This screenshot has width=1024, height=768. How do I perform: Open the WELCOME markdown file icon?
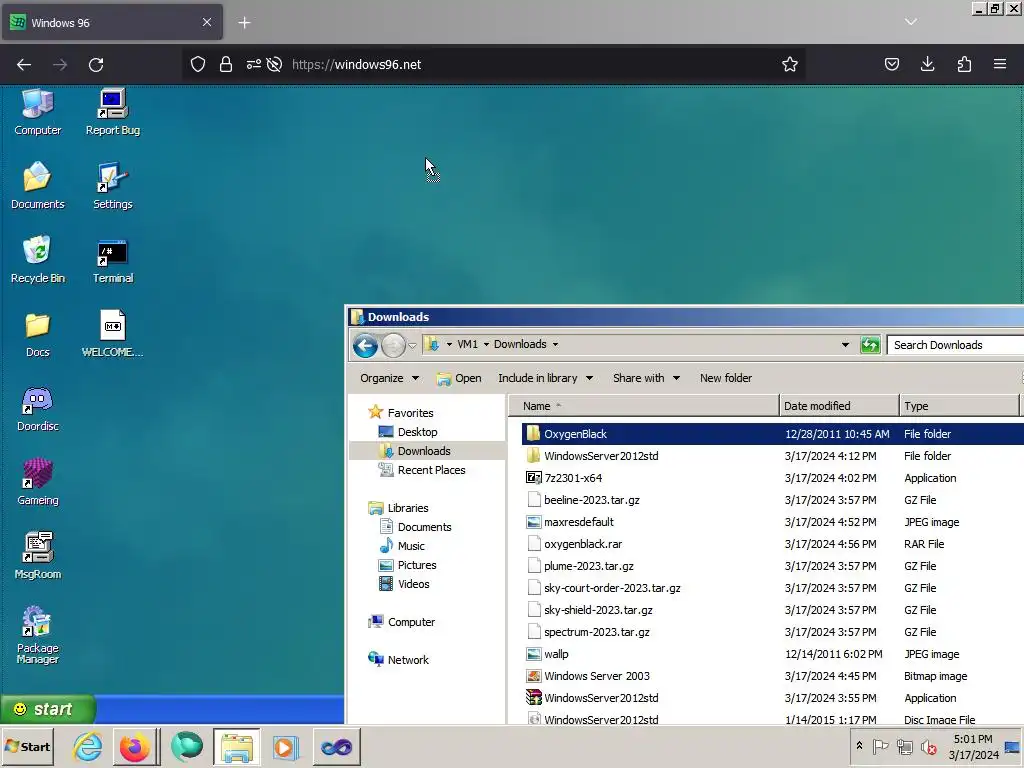(112, 334)
